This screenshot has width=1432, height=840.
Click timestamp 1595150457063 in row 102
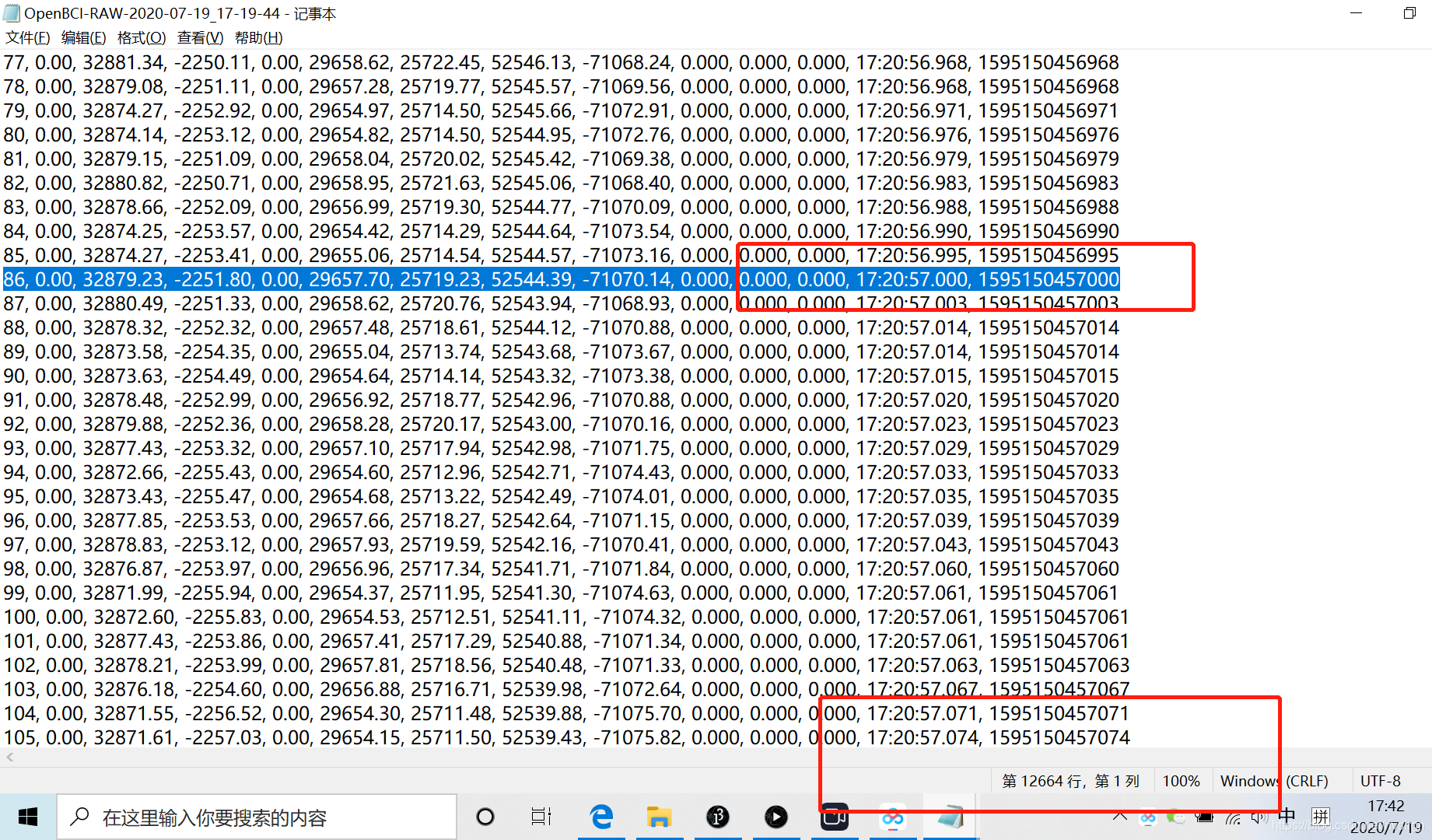[x=1059, y=665]
